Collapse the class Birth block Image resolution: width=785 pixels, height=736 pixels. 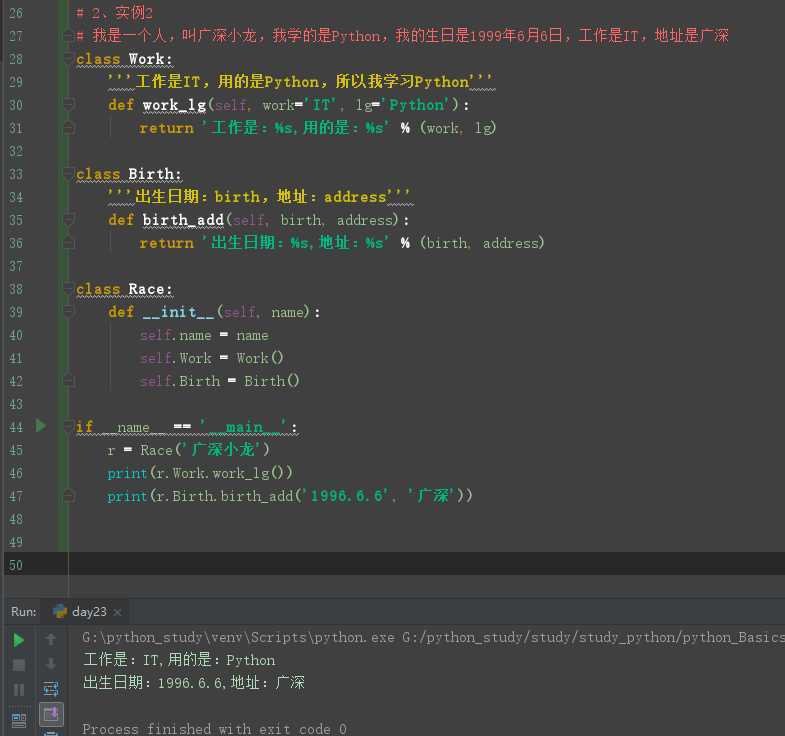[69, 174]
